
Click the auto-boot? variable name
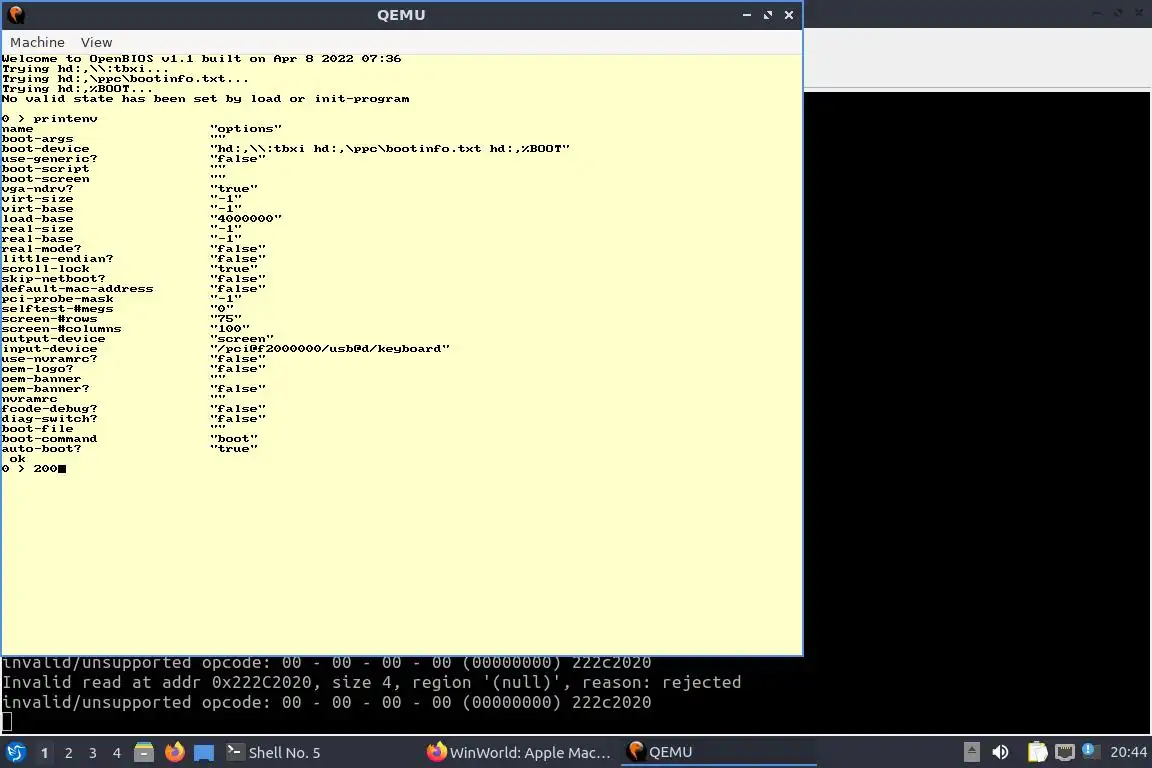point(42,448)
